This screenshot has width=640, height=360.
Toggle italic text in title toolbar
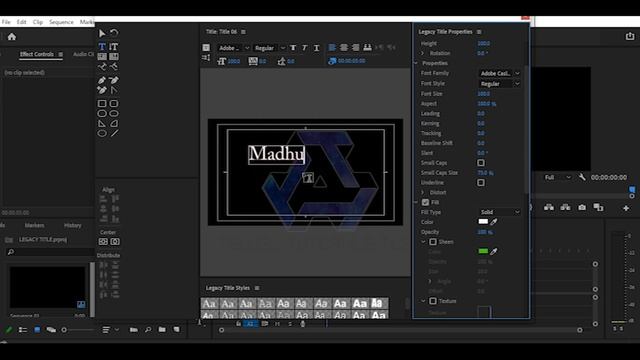coord(304,48)
